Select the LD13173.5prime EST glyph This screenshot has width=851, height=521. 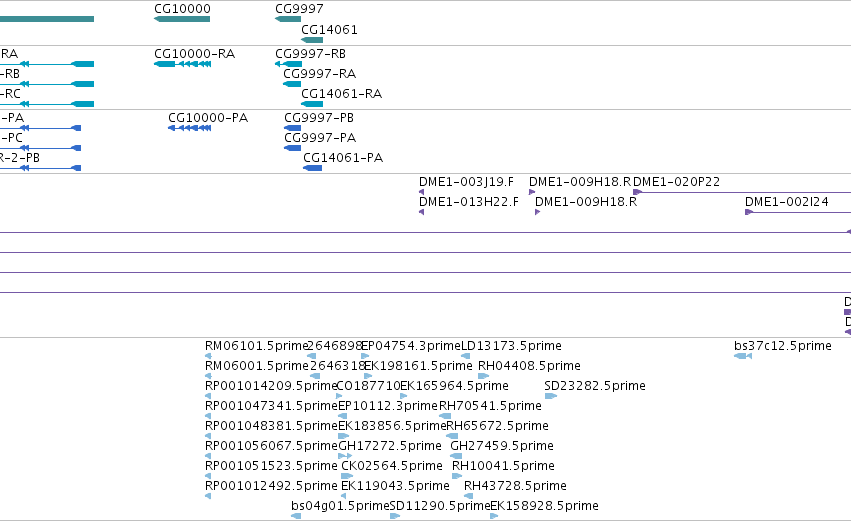click(x=466, y=356)
